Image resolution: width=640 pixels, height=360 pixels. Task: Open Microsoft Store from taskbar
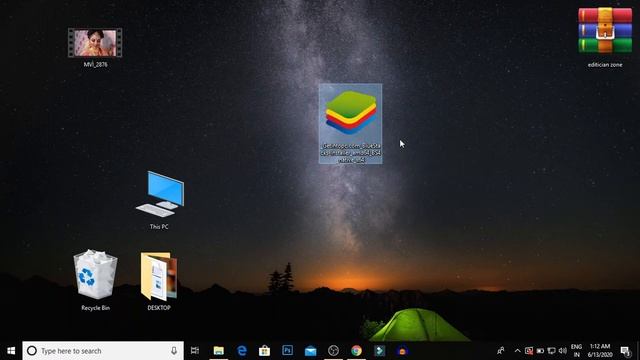pyautogui.click(x=264, y=351)
